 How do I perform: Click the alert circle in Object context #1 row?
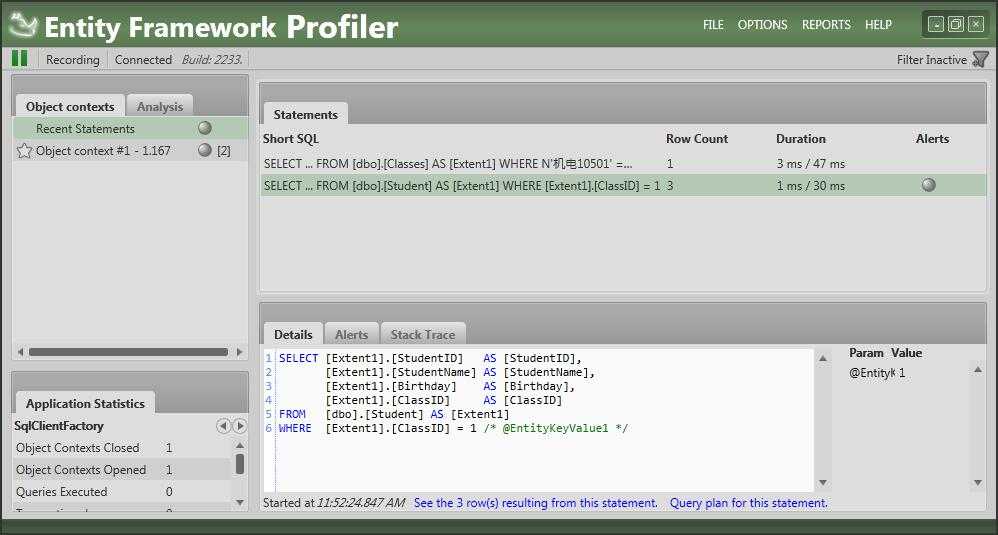point(204,150)
